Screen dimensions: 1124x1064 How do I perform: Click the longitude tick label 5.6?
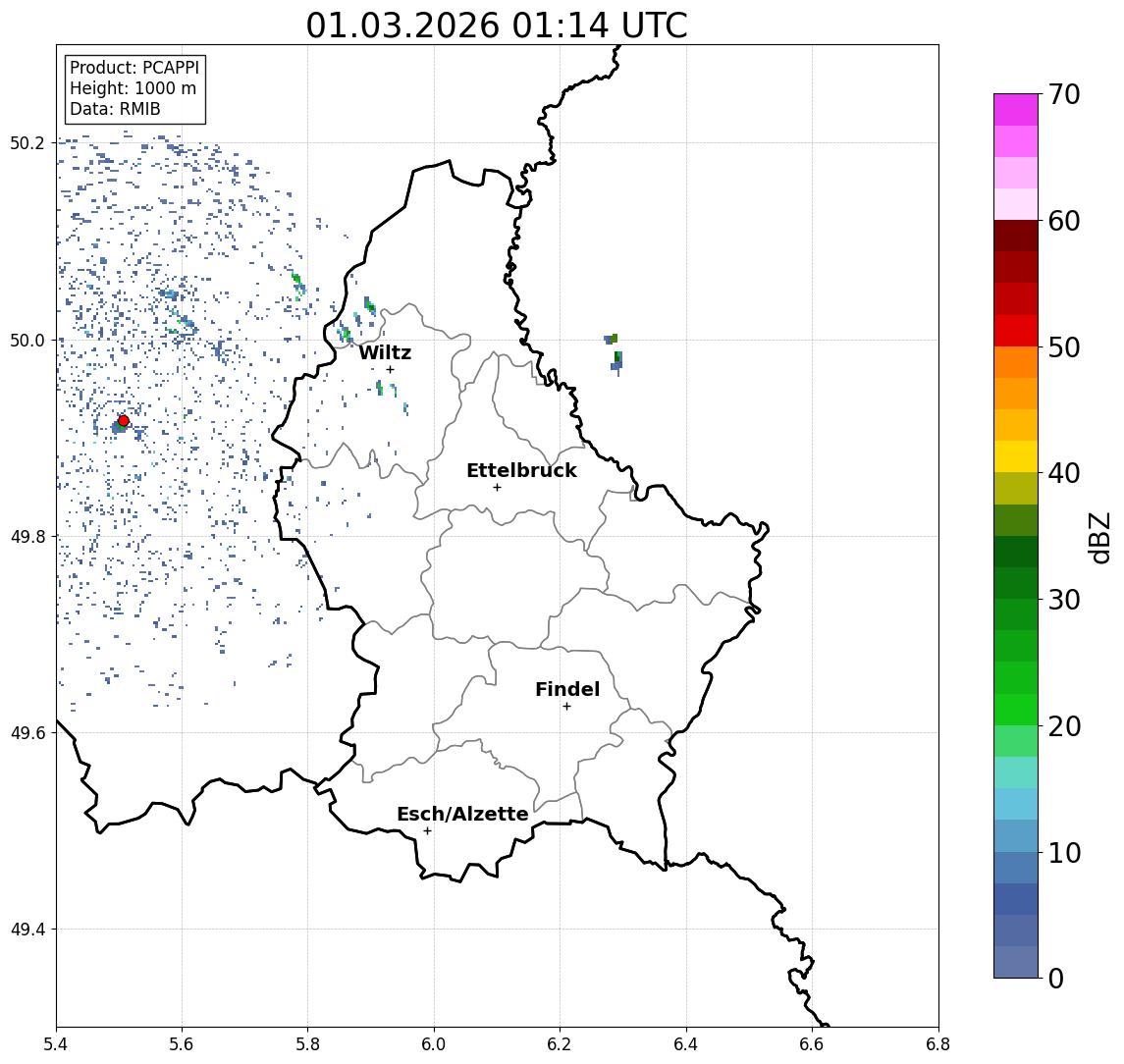[x=182, y=1044]
